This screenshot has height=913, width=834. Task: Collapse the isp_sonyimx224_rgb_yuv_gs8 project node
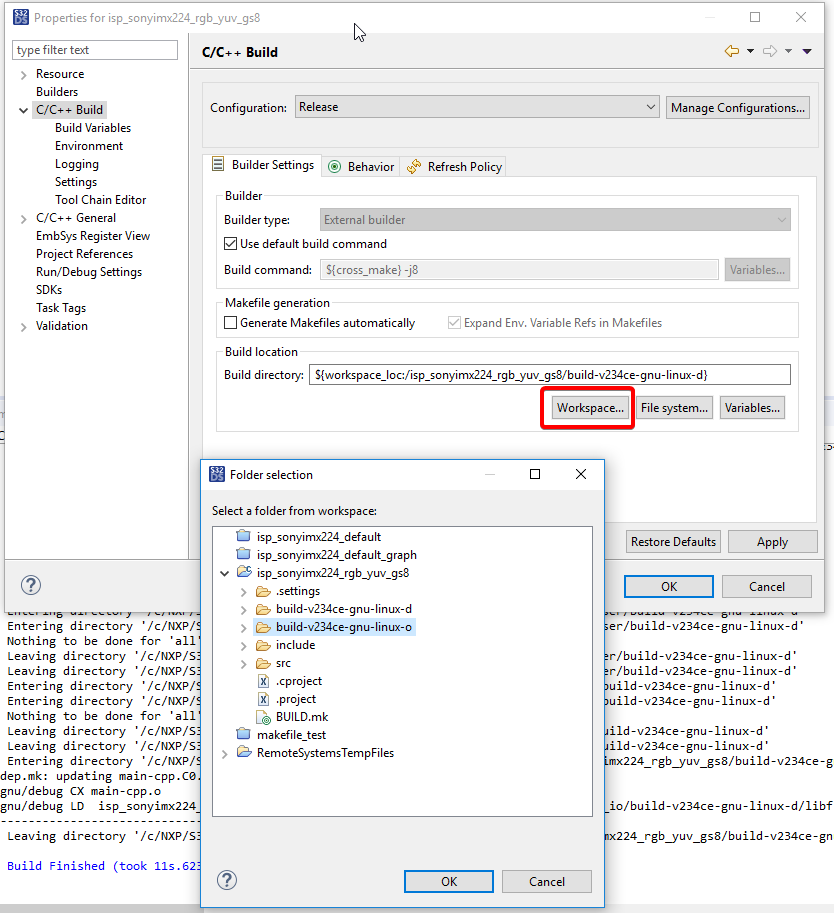224,574
